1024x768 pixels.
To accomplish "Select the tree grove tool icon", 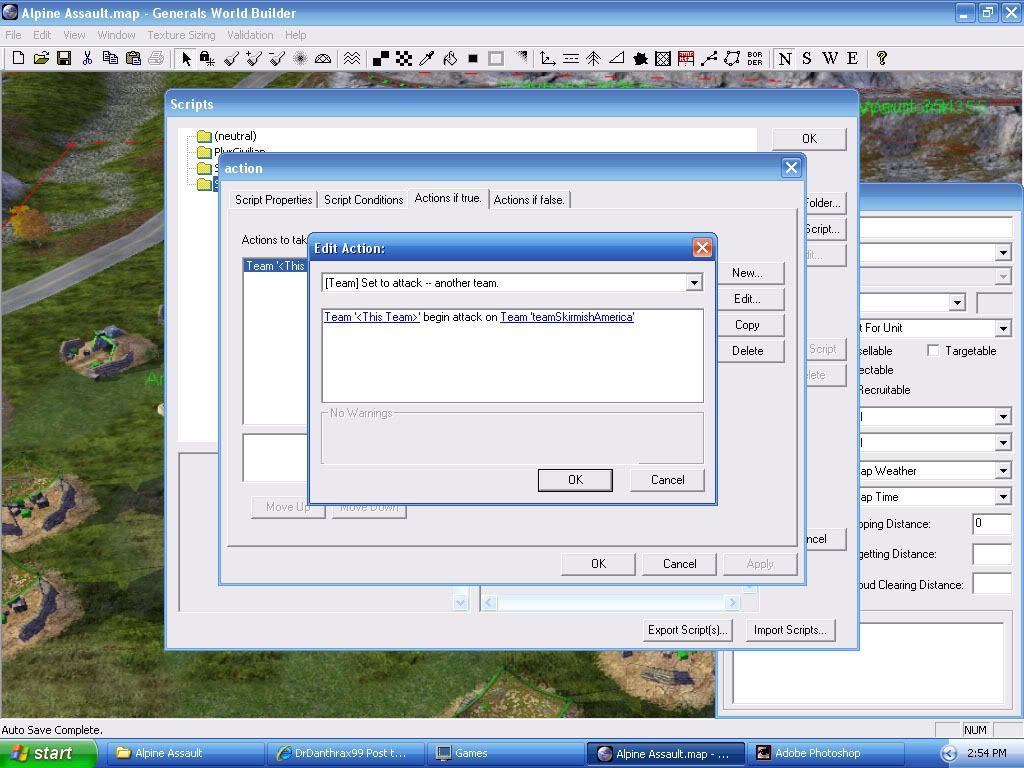I will [x=594, y=58].
